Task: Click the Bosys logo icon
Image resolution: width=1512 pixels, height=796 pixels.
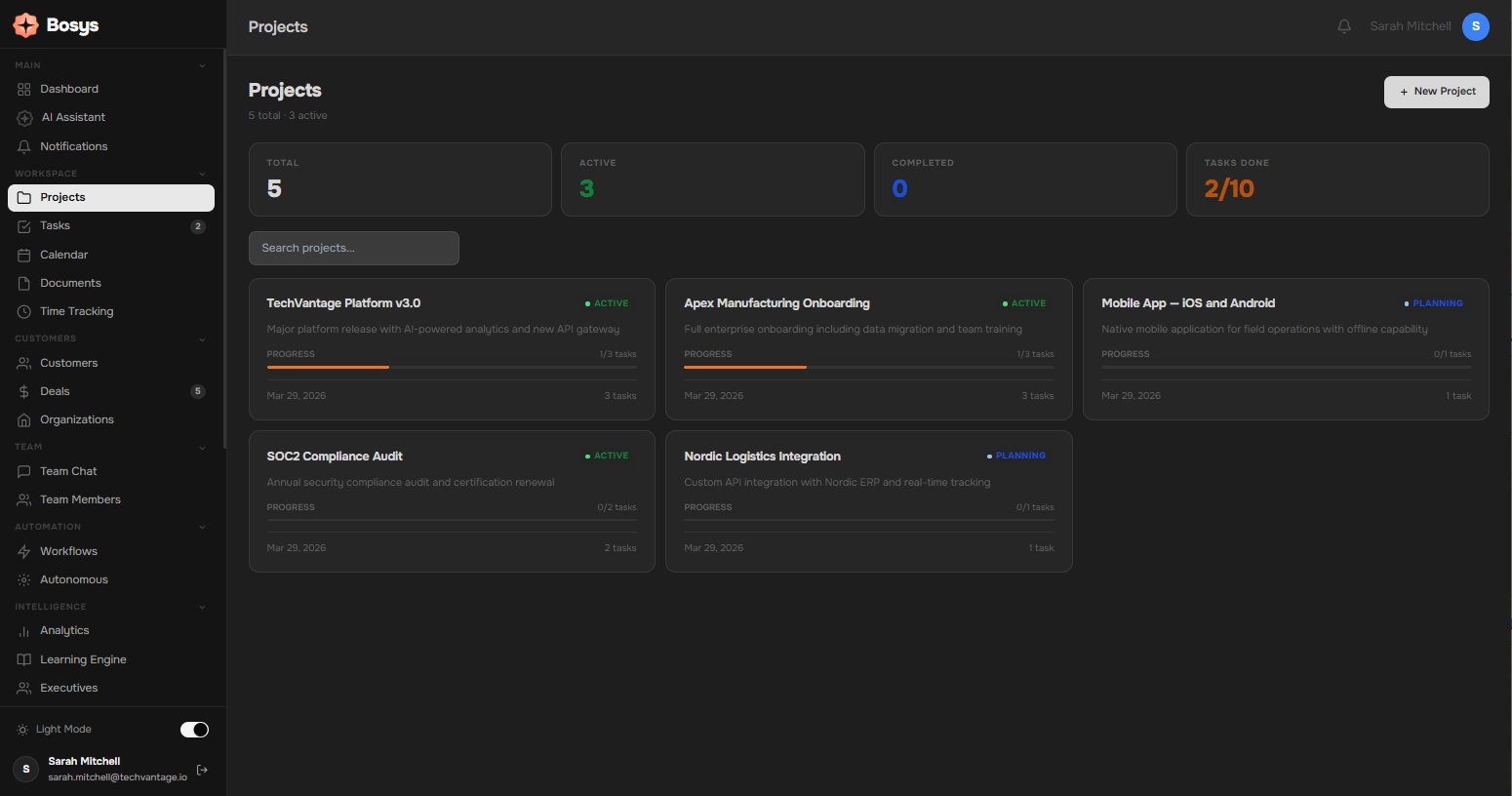Action: pyautogui.click(x=25, y=25)
